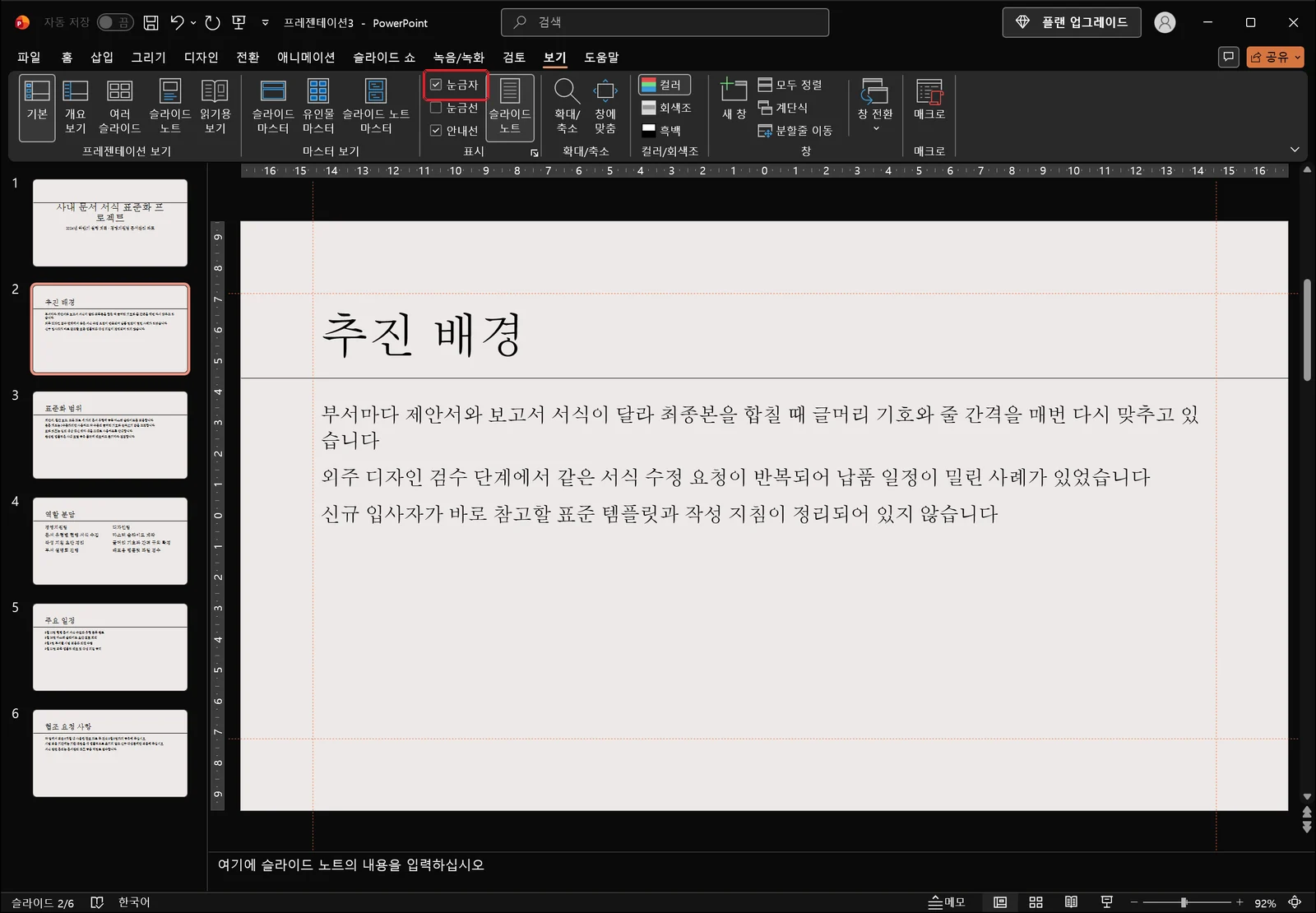Select slide 1 thumbnail

coord(110,223)
